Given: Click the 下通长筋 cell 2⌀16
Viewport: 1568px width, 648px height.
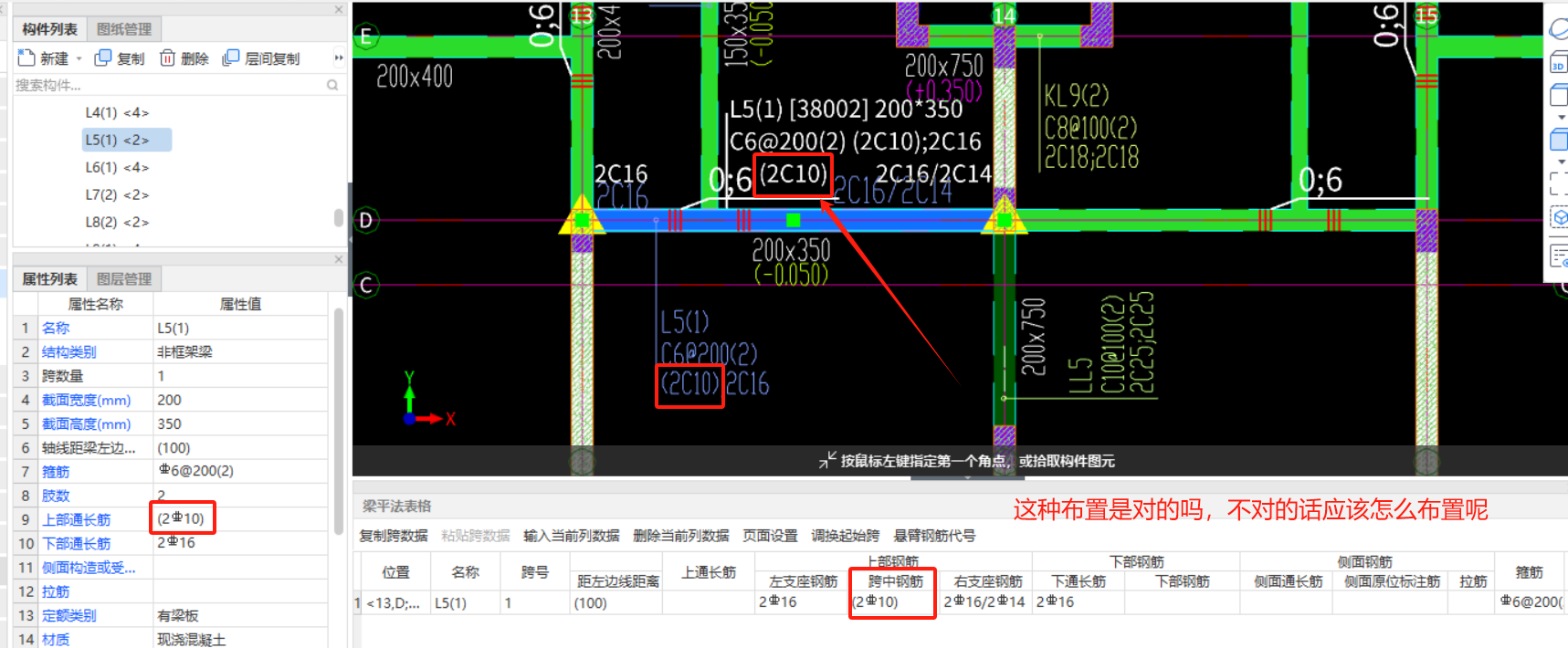Looking at the screenshot, I should click(1078, 602).
